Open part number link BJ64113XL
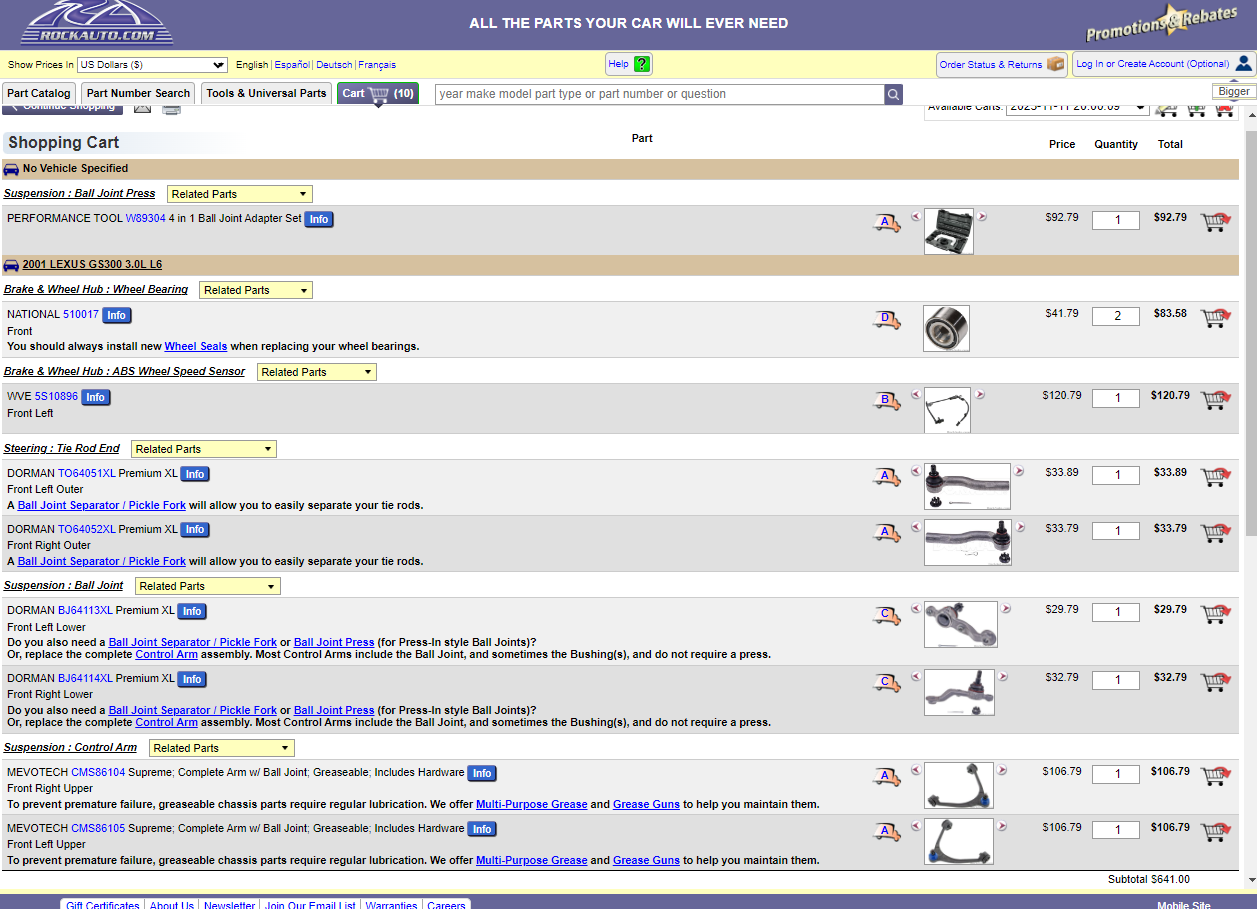 coord(85,610)
